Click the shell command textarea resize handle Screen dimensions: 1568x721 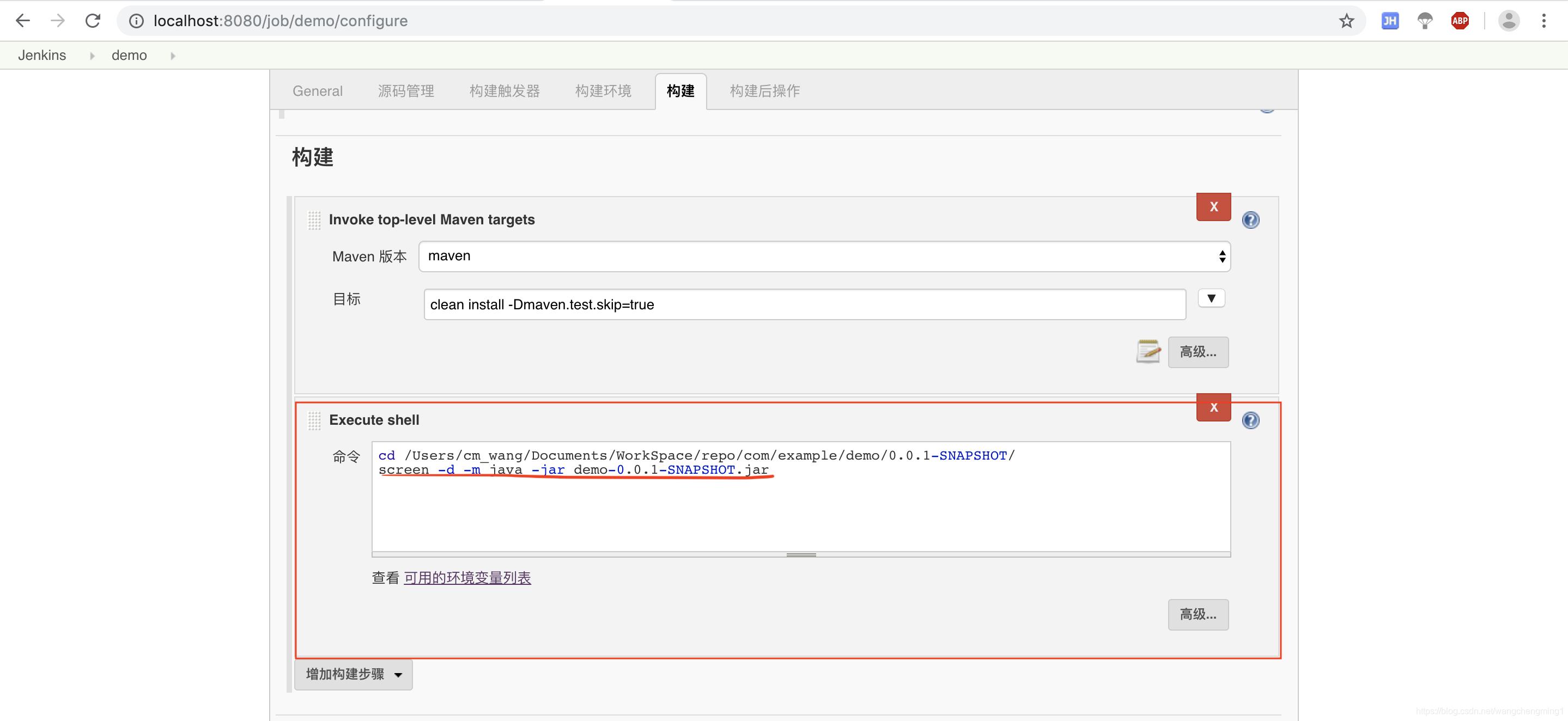click(800, 555)
